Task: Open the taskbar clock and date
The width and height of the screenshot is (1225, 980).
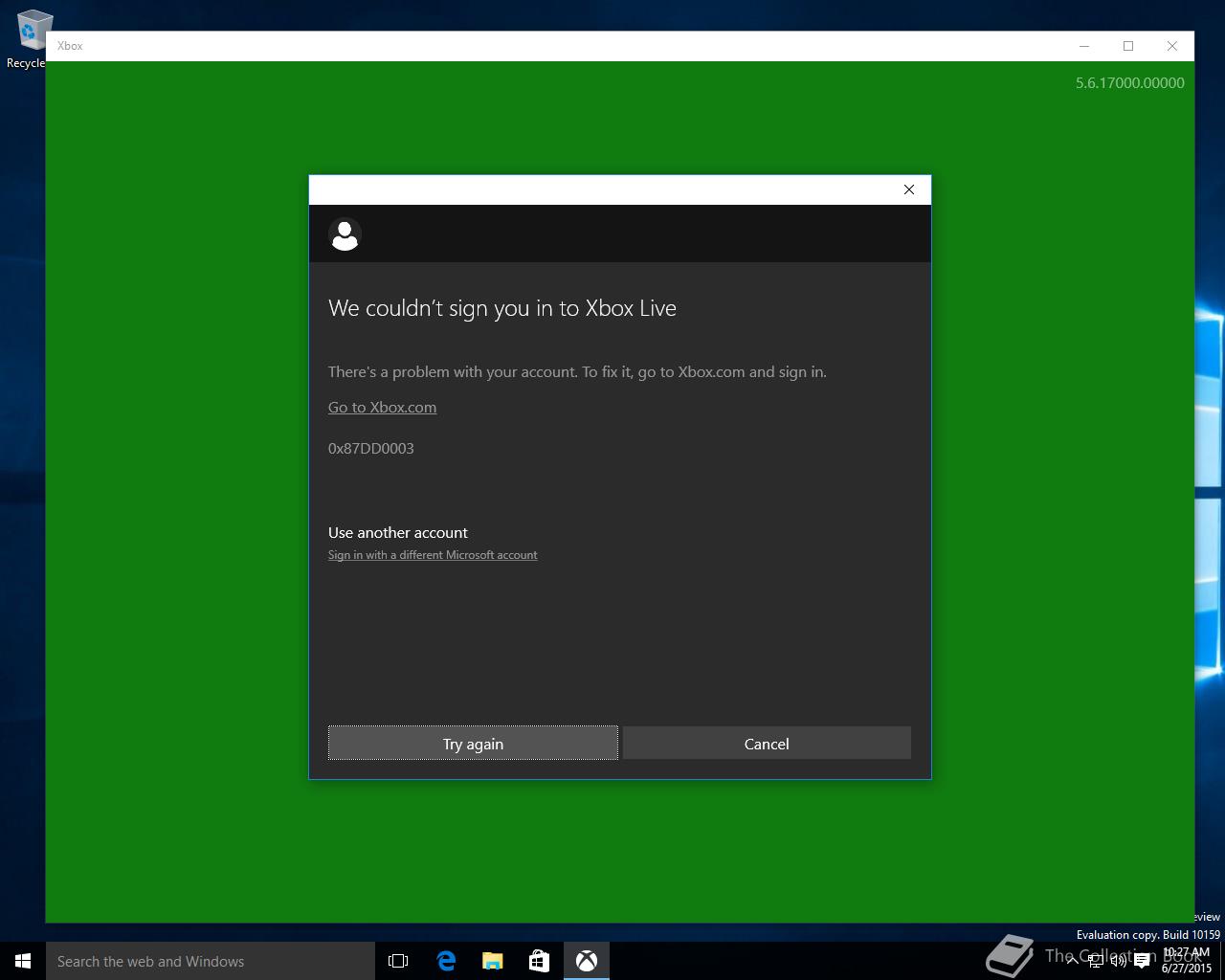Action: point(1187,961)
